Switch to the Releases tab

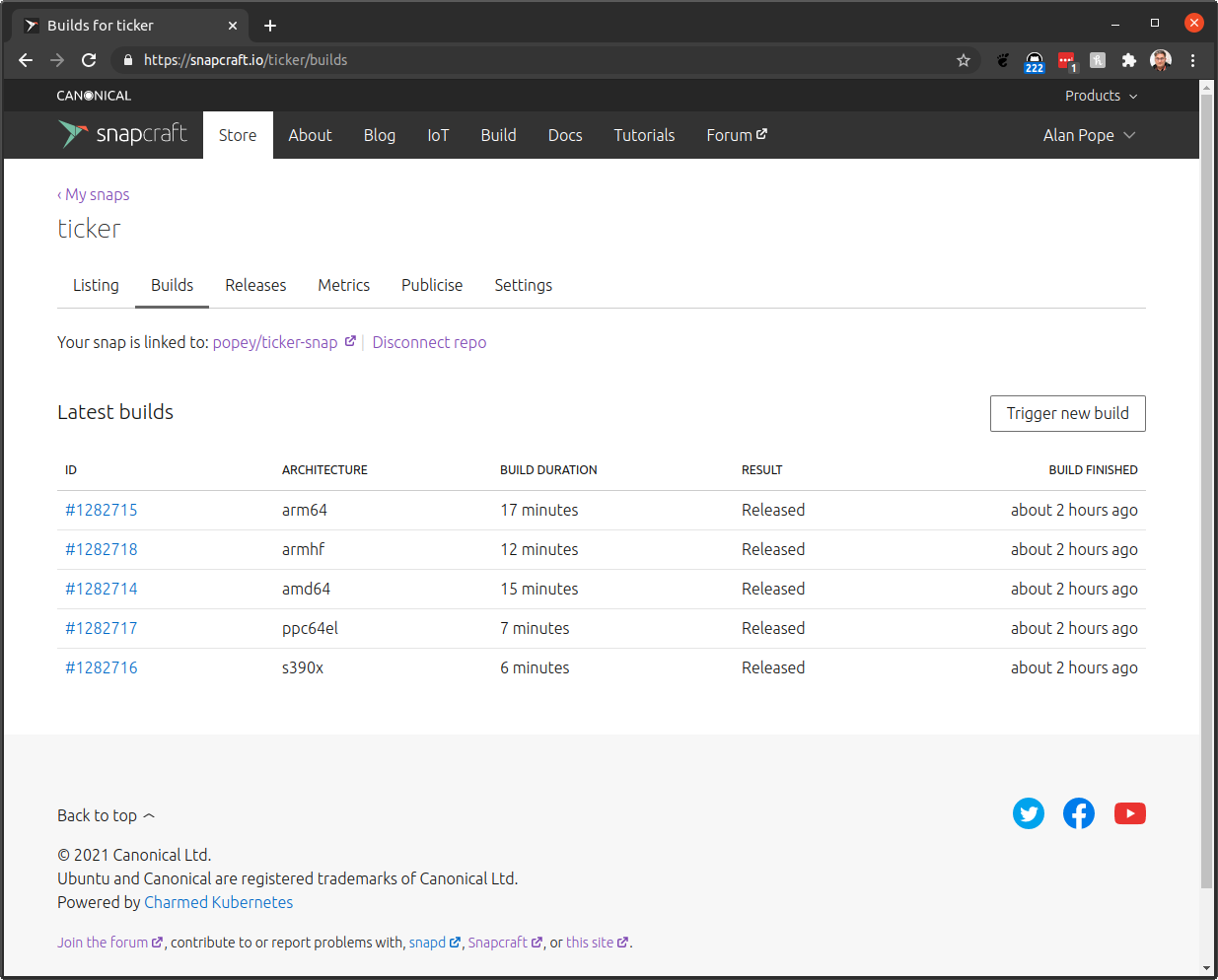pyautogui.click(x=255, y=285)
